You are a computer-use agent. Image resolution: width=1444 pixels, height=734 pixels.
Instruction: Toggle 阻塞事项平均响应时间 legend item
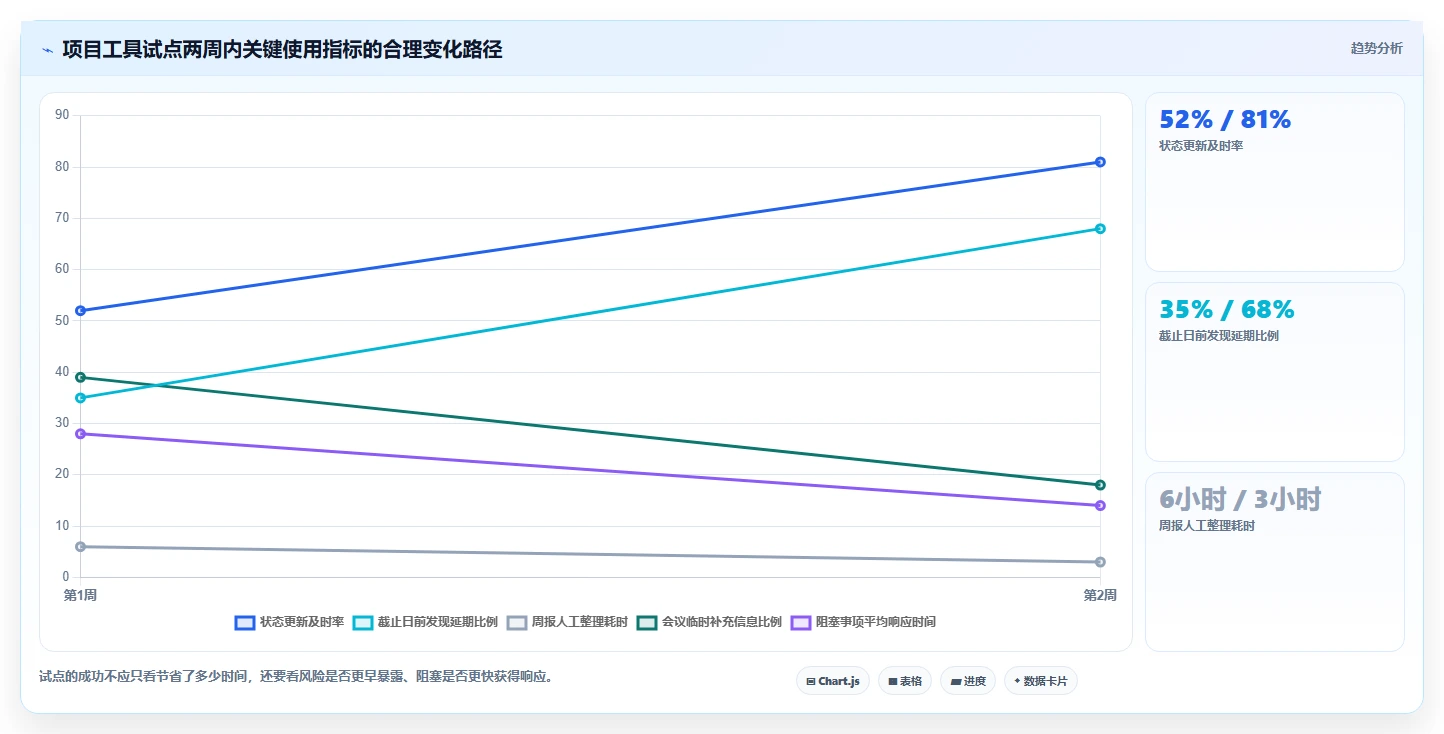click(863, 622)
